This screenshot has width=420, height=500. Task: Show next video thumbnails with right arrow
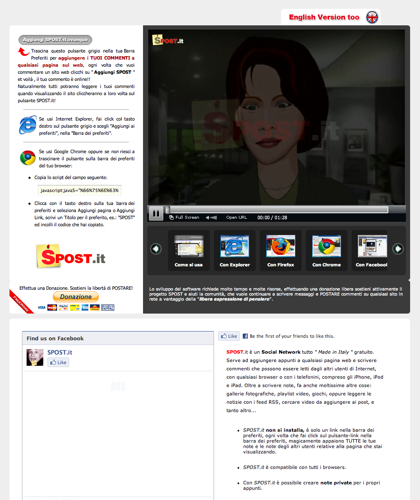(x=398, y=249)
